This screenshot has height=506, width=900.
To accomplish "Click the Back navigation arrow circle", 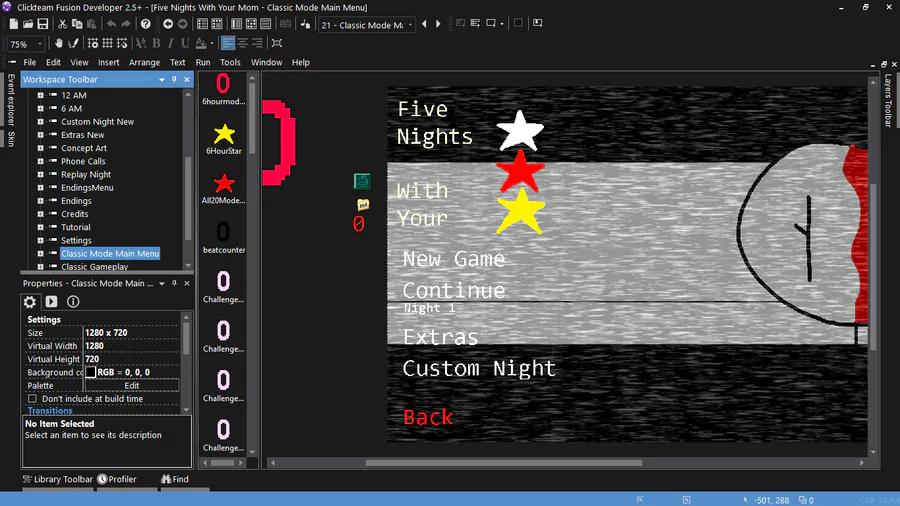I will [x=168, y=24].
